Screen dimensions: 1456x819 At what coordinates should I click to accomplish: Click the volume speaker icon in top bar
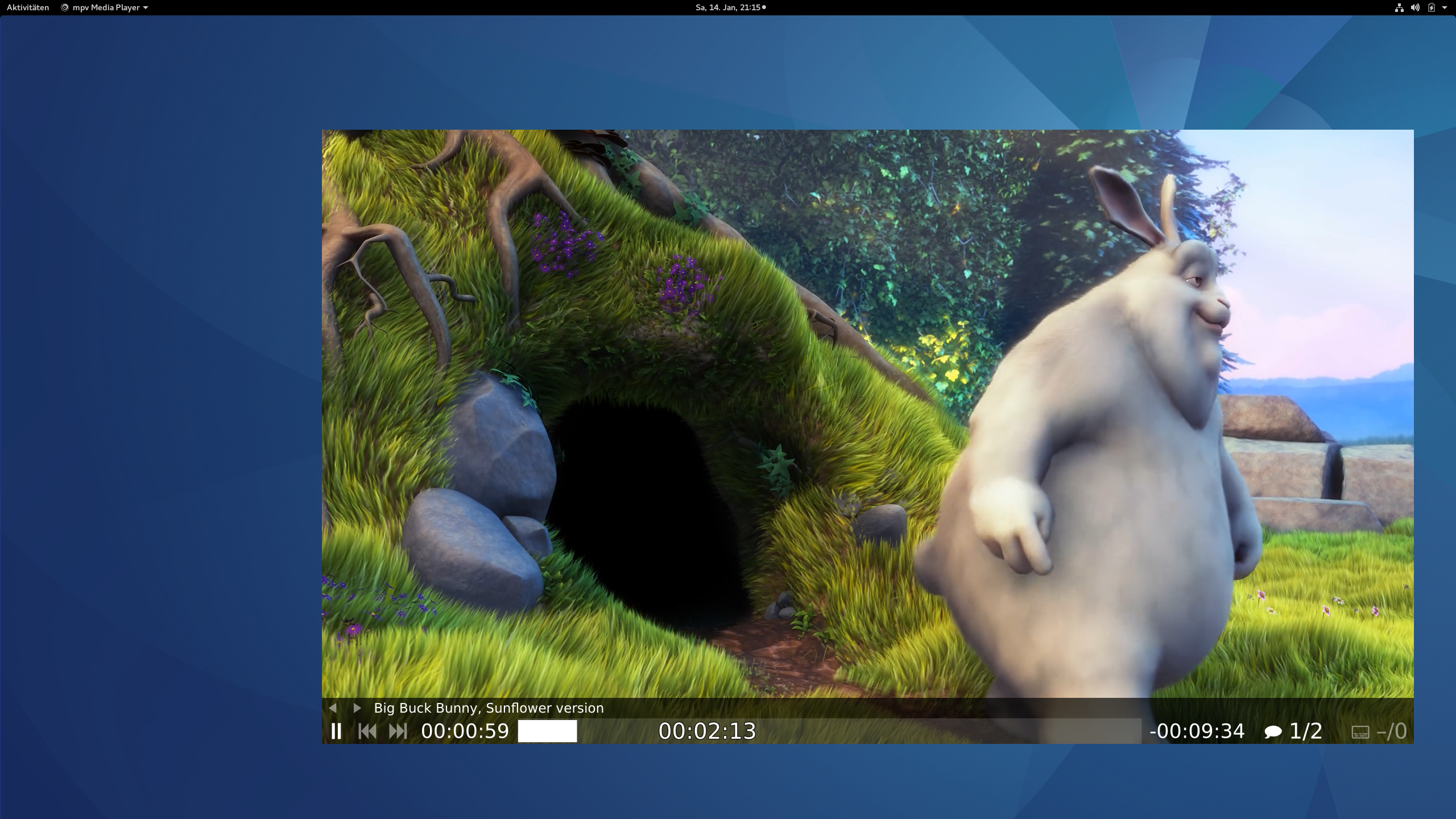pos(1415,7)
